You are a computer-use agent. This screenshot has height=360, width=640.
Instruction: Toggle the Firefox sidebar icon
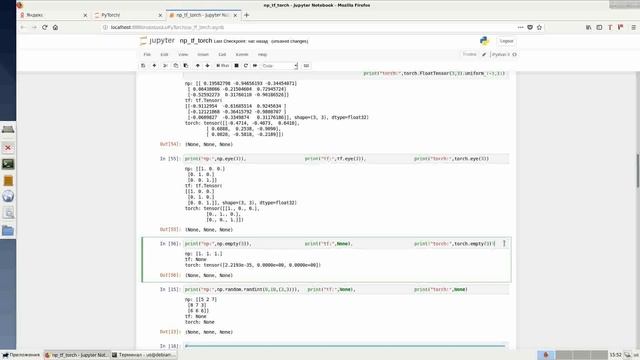pyautogui.click(x=599, y=27)
